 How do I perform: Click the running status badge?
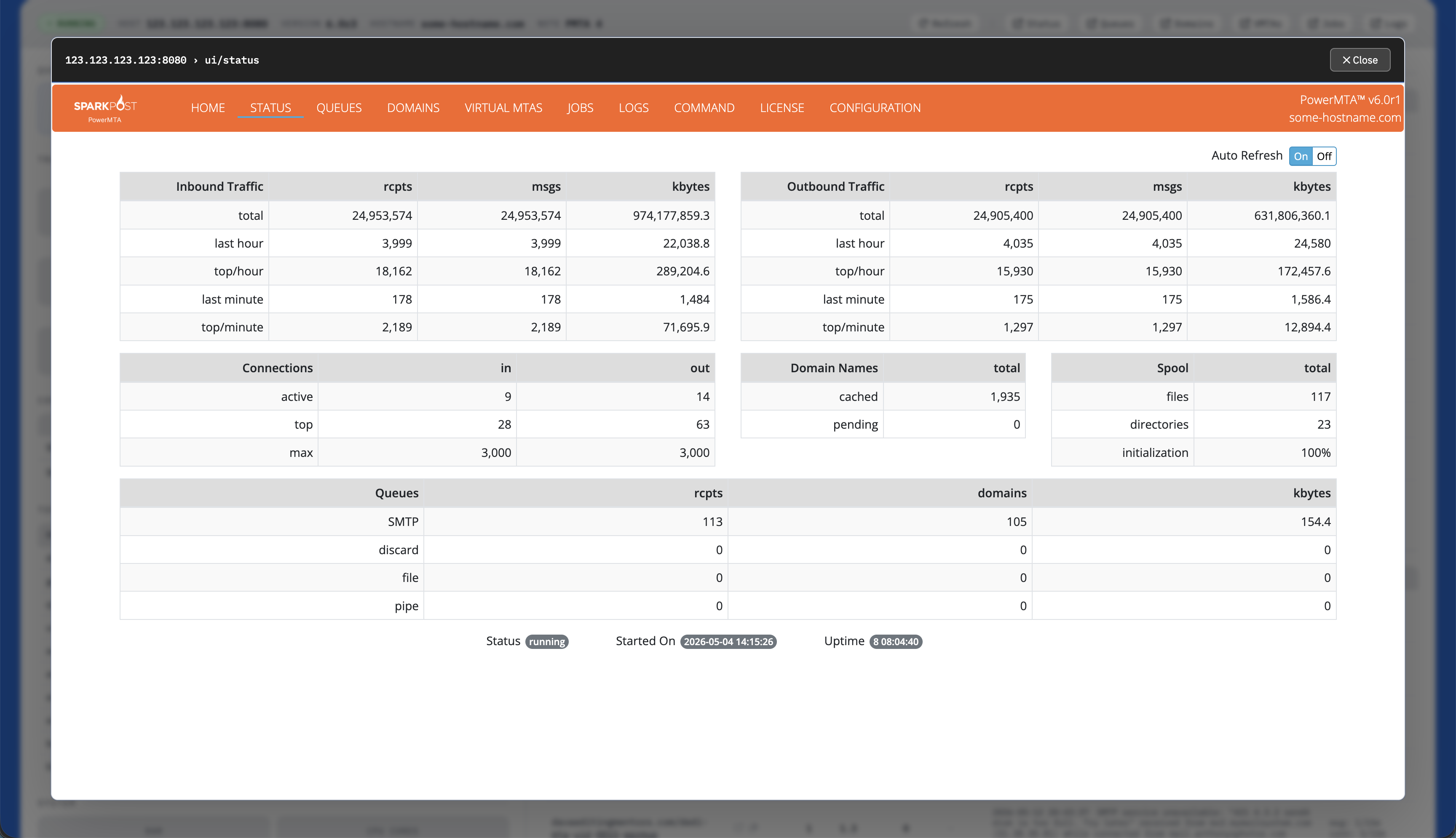point(547,642)
